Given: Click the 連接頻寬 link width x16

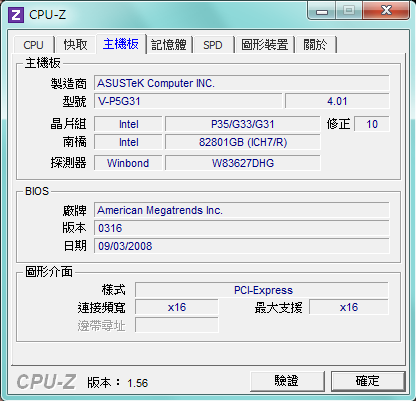Looking at the screenshot, I should (x=177, y=307).
